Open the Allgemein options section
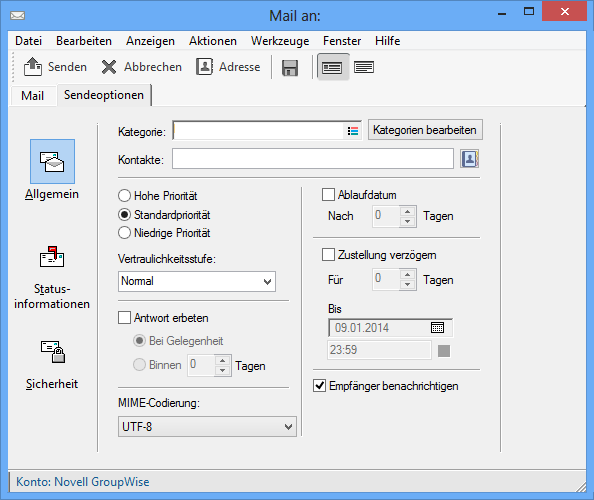The height and width of the screenshot is (500, 594). coord(52,170)
